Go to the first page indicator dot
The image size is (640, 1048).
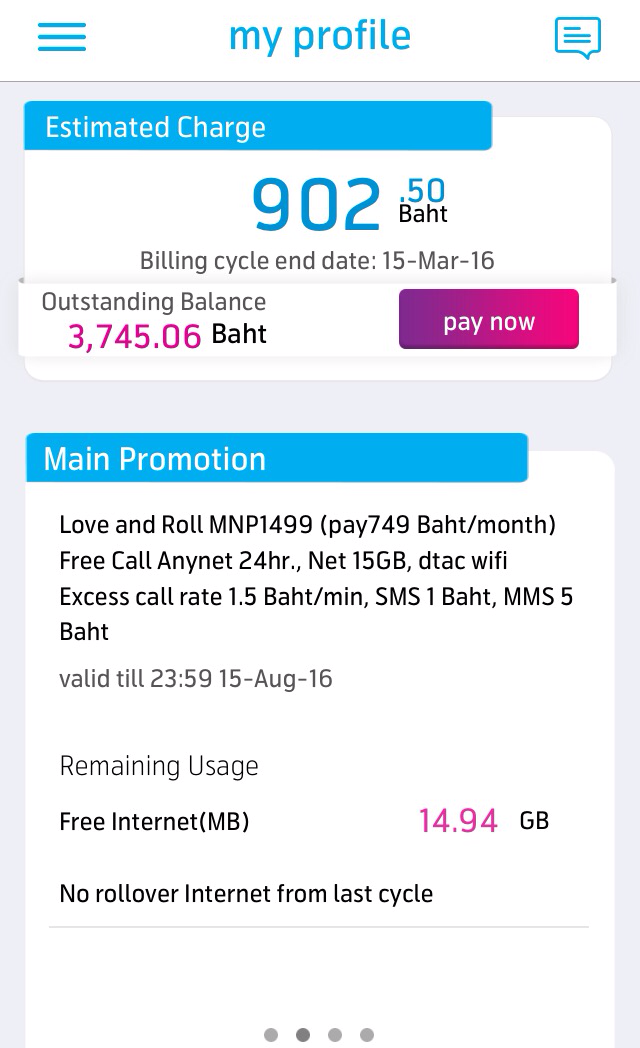click(x=271, y=1035)
